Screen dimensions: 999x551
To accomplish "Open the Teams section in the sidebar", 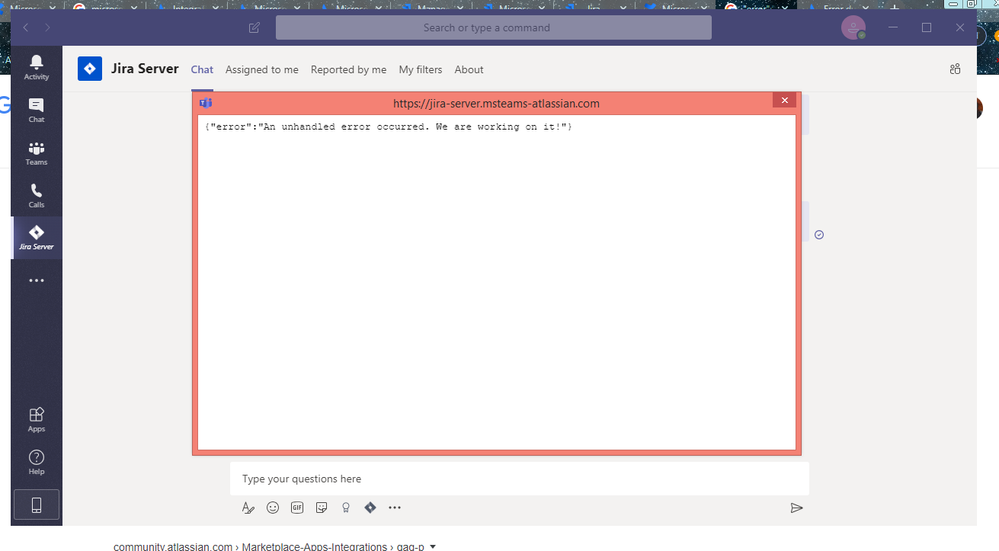I will click(x=36, y=153).
